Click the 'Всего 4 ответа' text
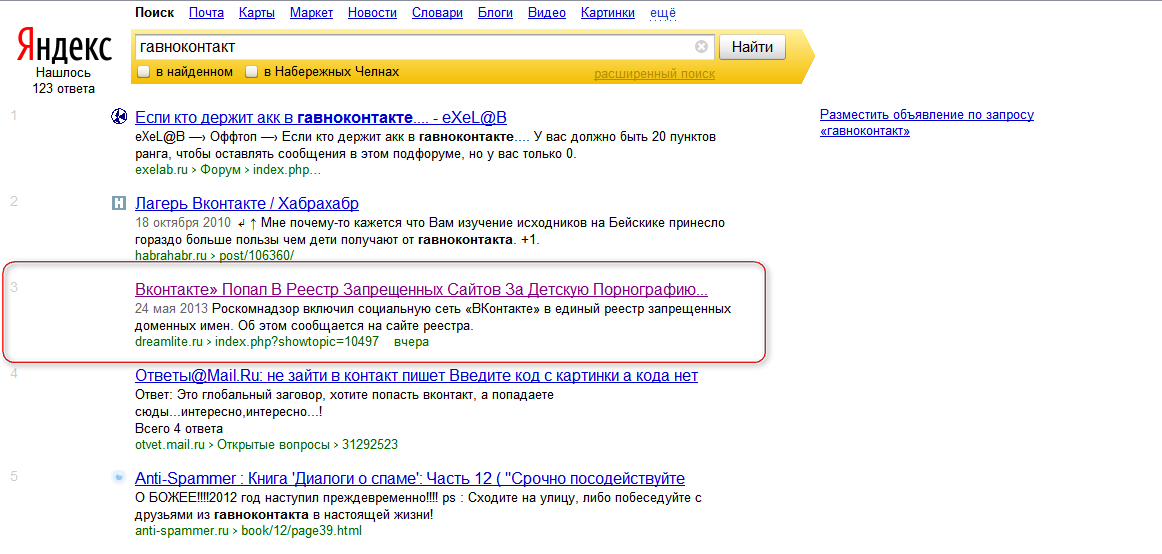Viewport: 1162px width, 554px height. click(x=179, y=428)
